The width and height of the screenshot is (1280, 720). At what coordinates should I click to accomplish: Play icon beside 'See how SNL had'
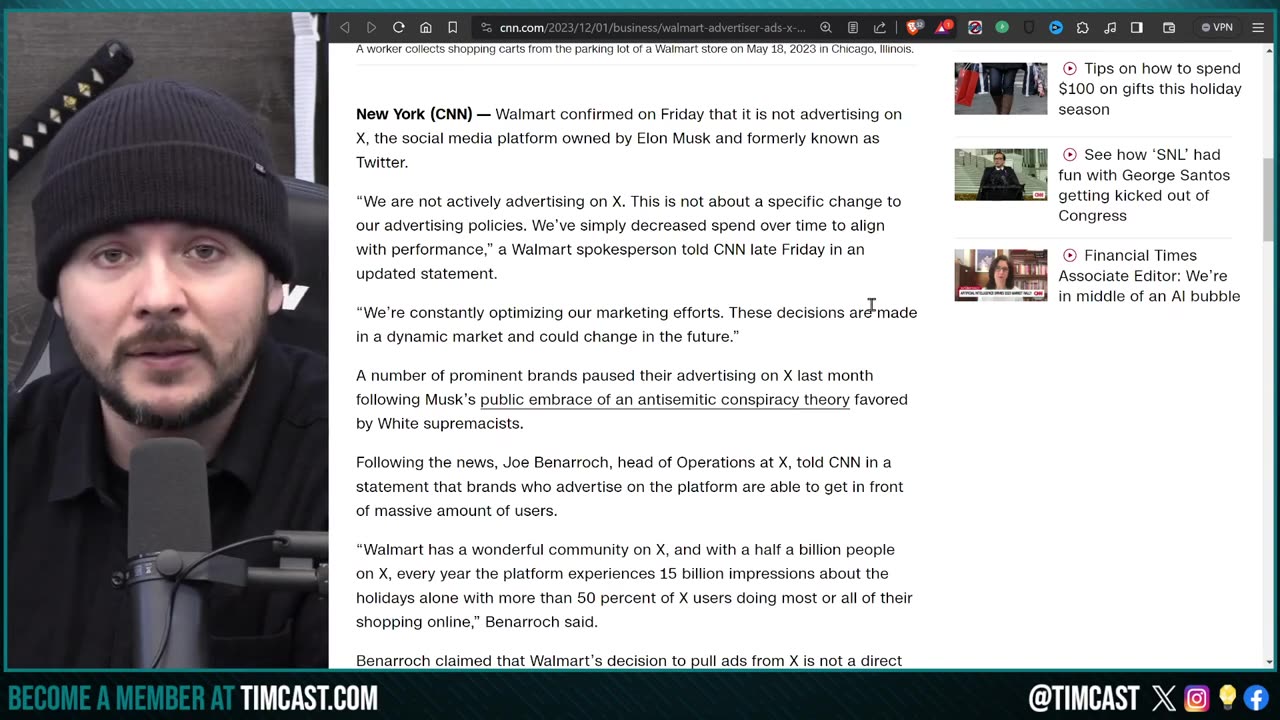[x=1069, y=155]
